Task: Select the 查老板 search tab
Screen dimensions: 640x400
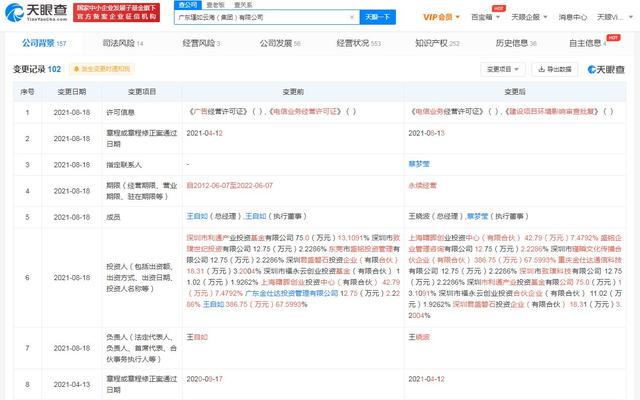Action: (215, 5)
